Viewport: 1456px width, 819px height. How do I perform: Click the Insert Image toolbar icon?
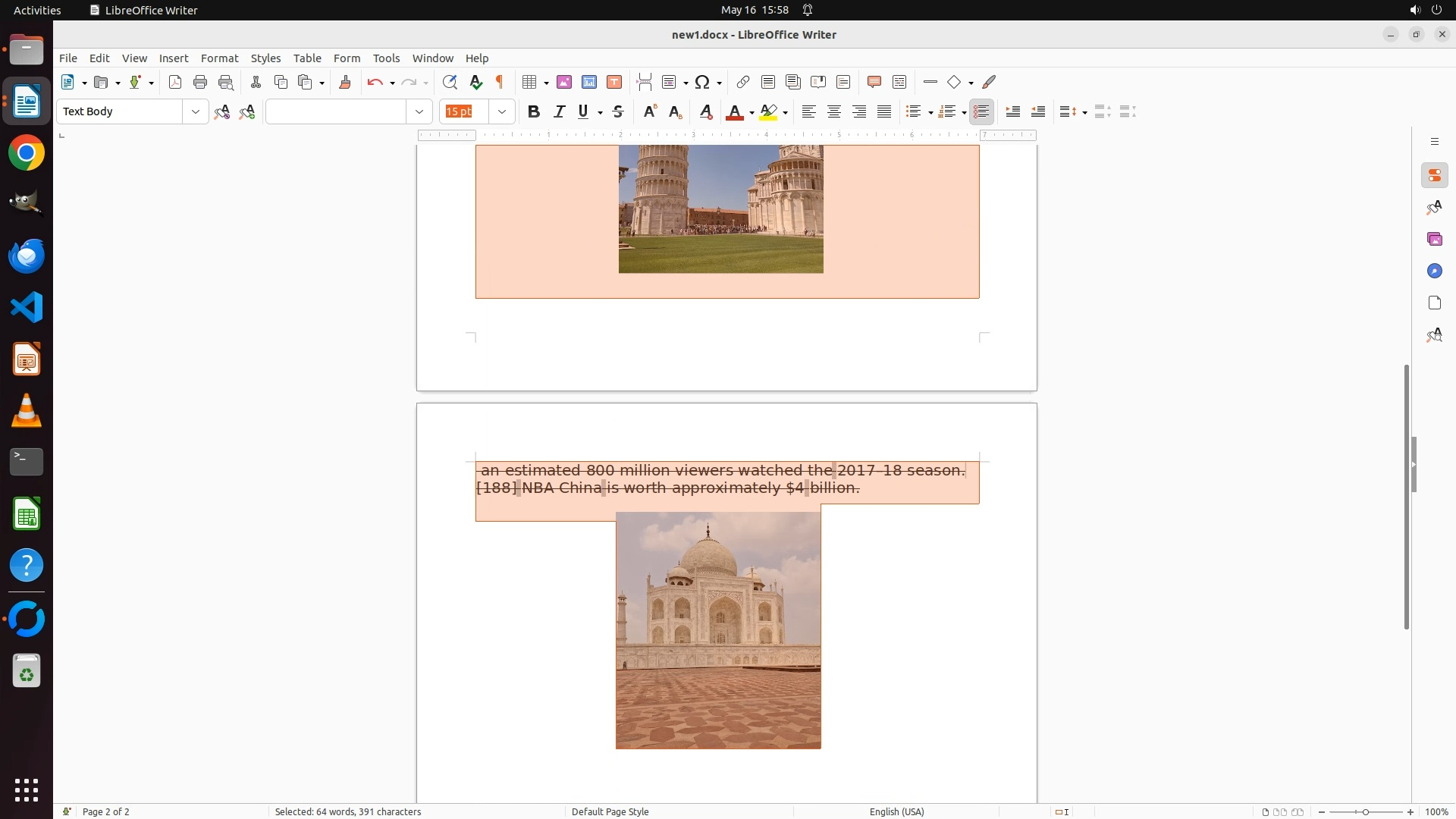[563, 82]
